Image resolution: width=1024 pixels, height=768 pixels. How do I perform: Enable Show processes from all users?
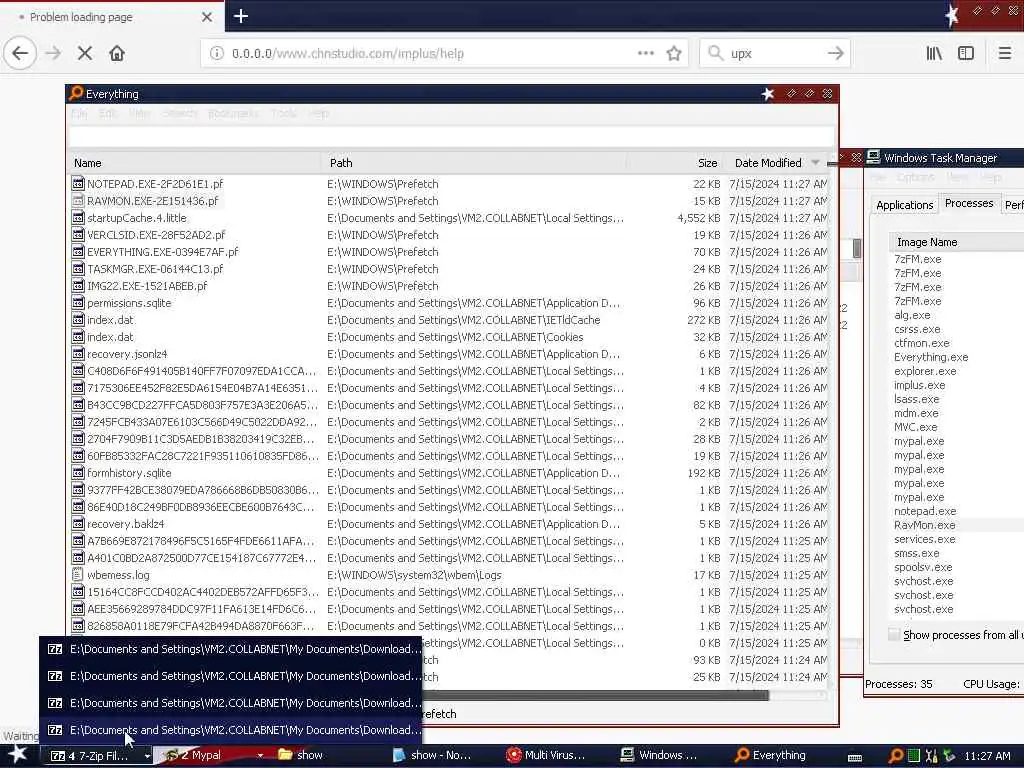(x=894, y=634)
